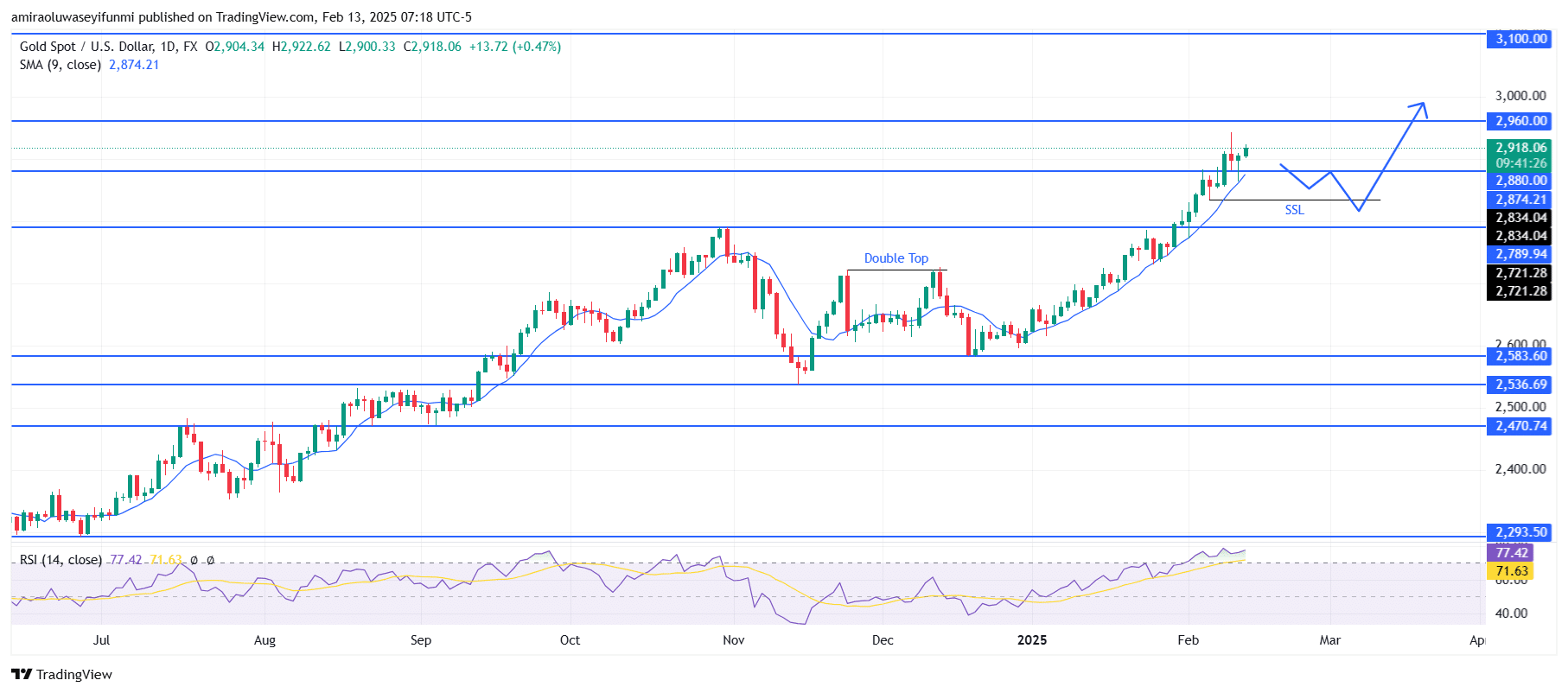The image size is (1568, 693).
Task: Click the 3,000.00 price axis value
Action: pos(1520,96)
